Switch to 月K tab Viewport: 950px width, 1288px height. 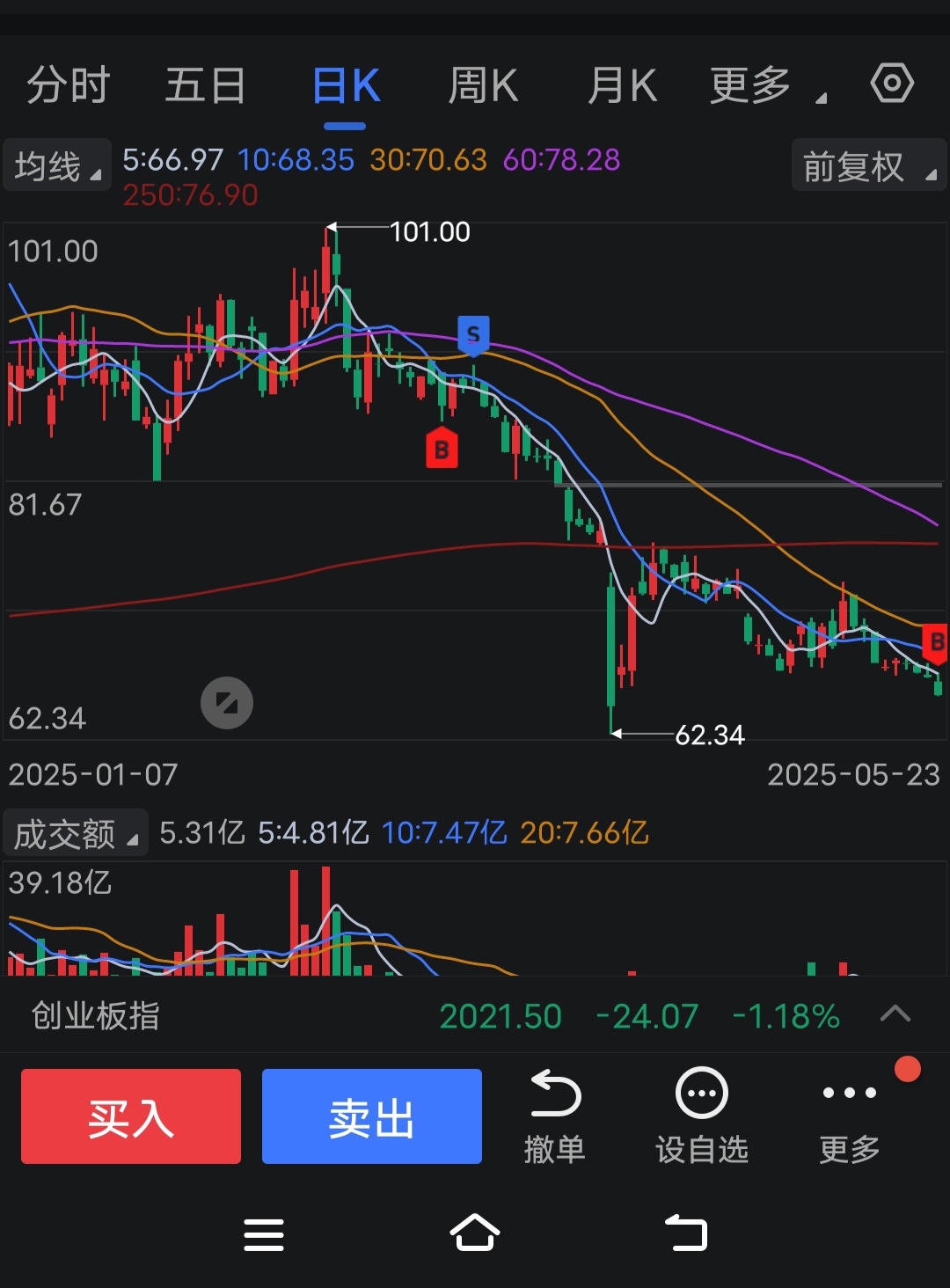pyautogui.click(x=622, y=86)
